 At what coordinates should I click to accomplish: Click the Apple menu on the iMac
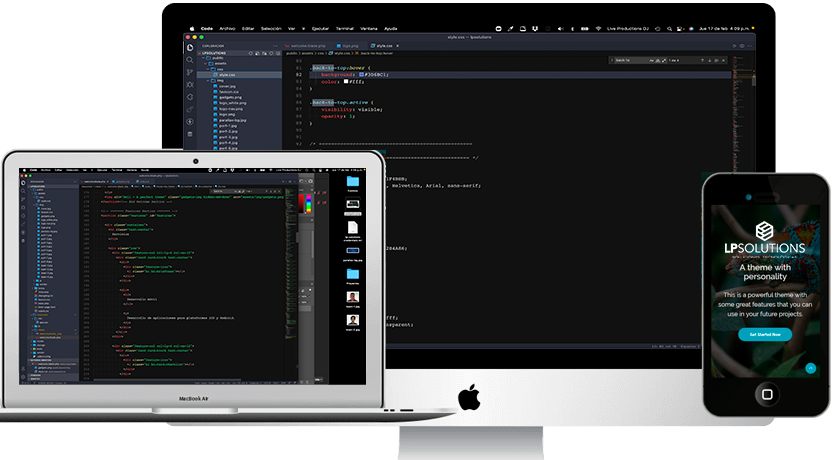click(x=192, y=29)
